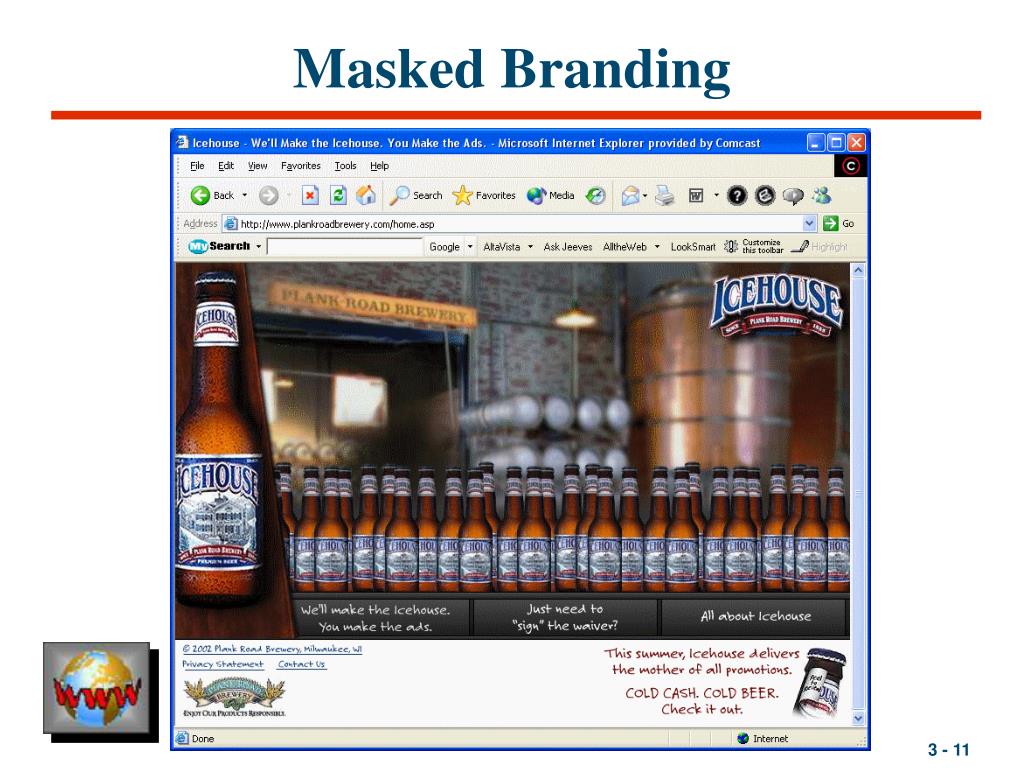Open the Privacy Statement link

[223, 664]
